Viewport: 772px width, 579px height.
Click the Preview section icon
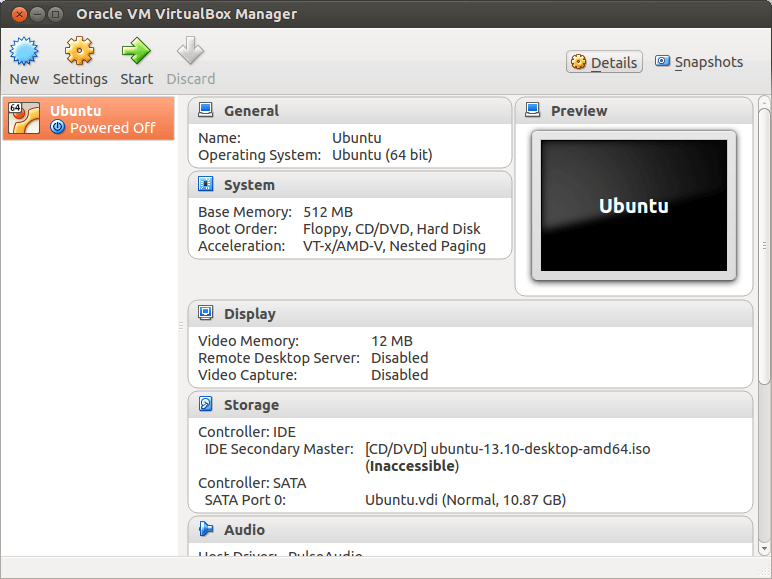tap(532, 110)
